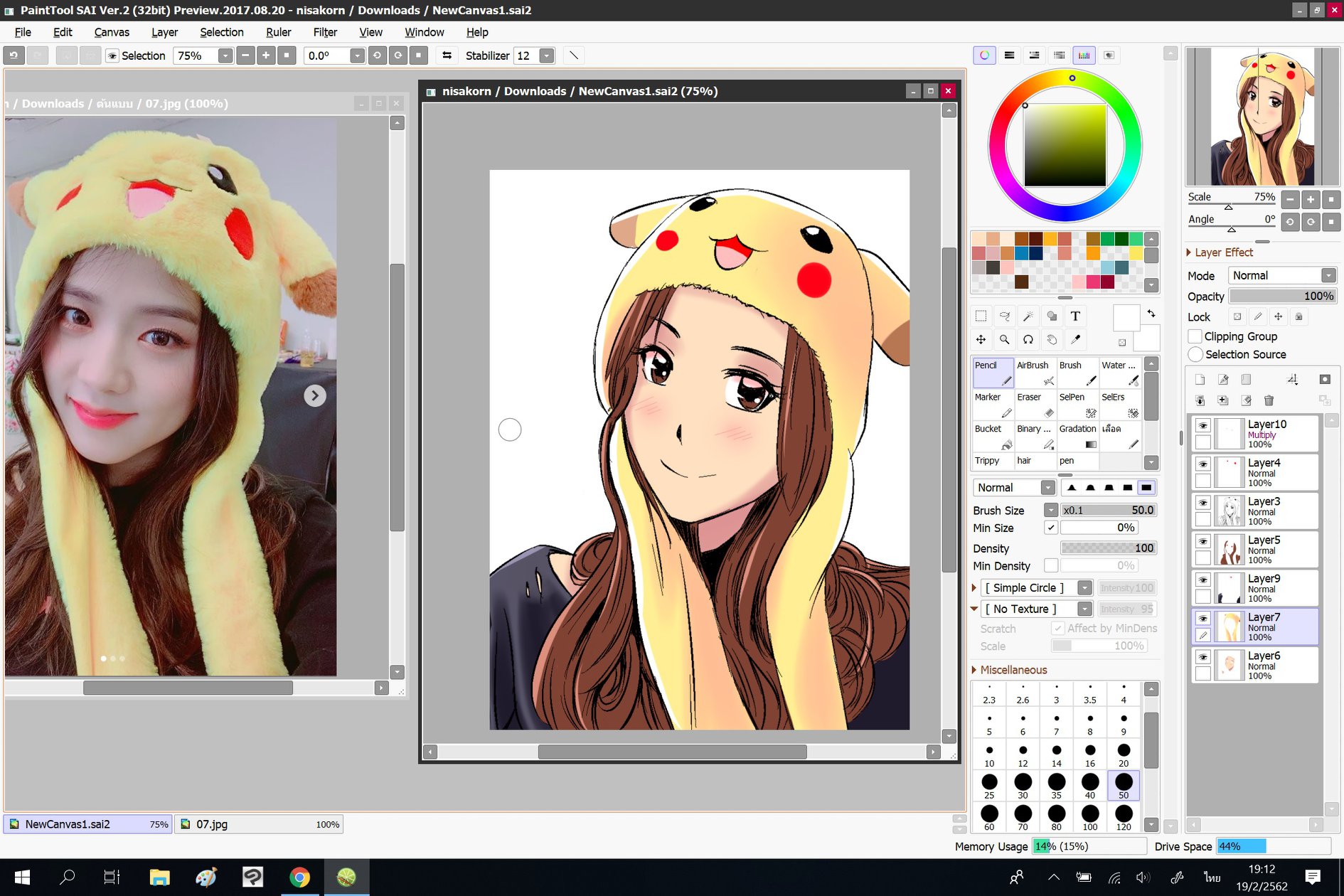Image resolution: width=1344 pixels, height=896 pixels.
Task: Swap foreground and background colors
Action: pyautogui.click(x=1151, y=314)
